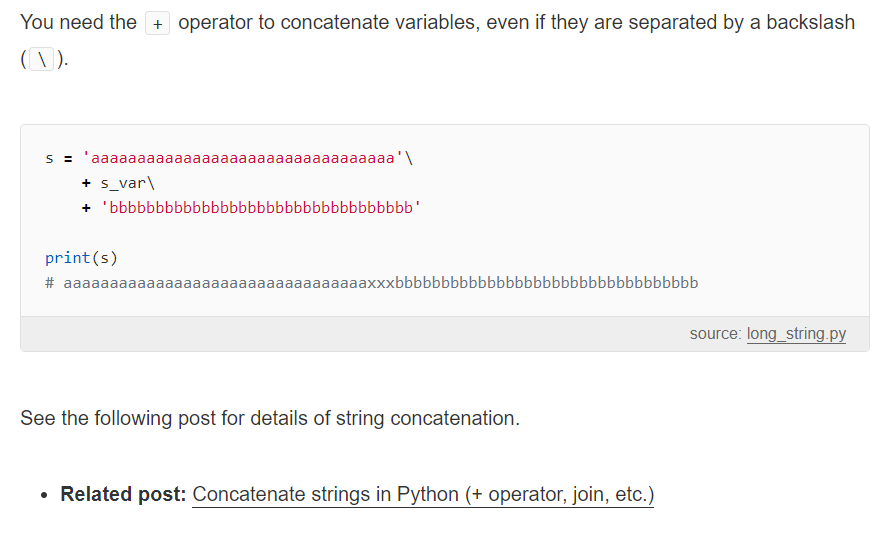The image size is (882, 535).
Task: Click the plus sign before s_var
Action: point(86,183)
